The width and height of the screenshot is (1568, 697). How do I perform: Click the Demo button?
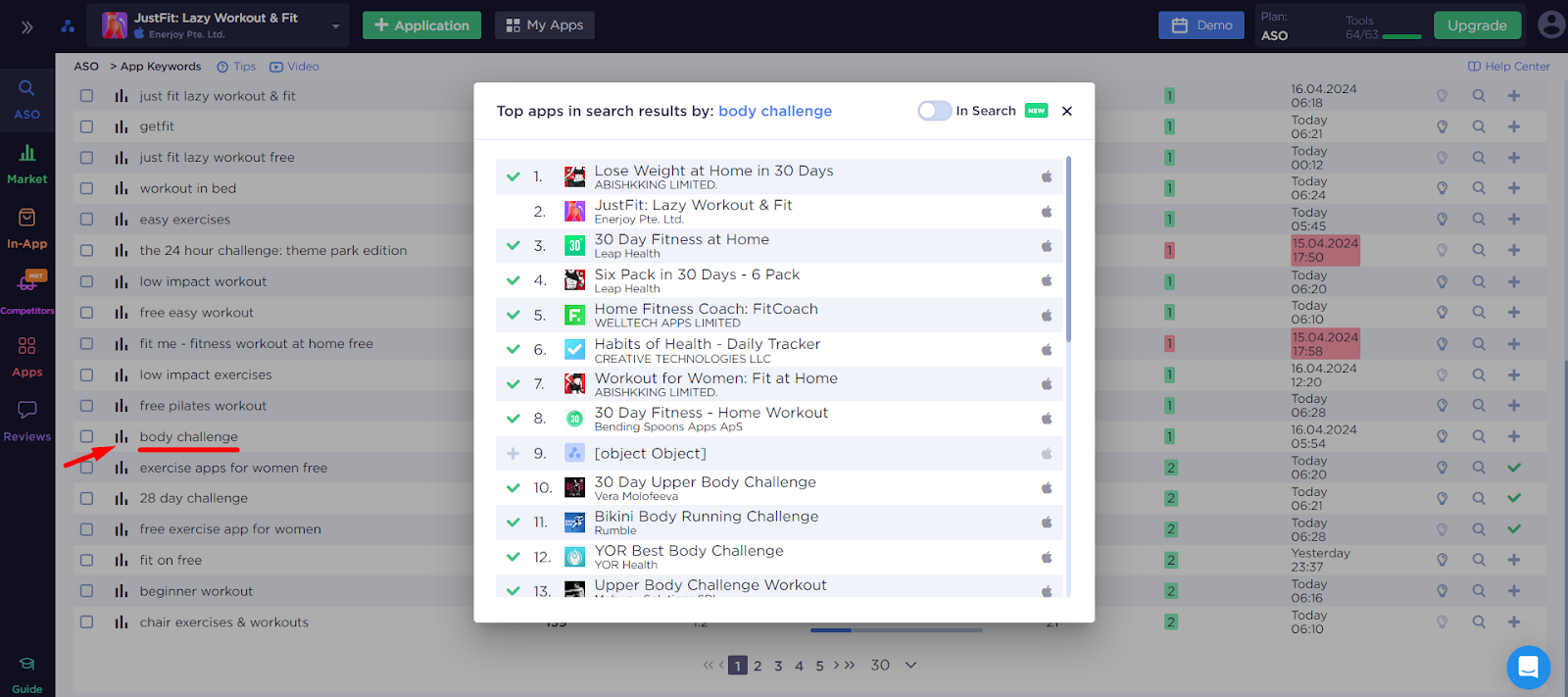point(1201,25)
